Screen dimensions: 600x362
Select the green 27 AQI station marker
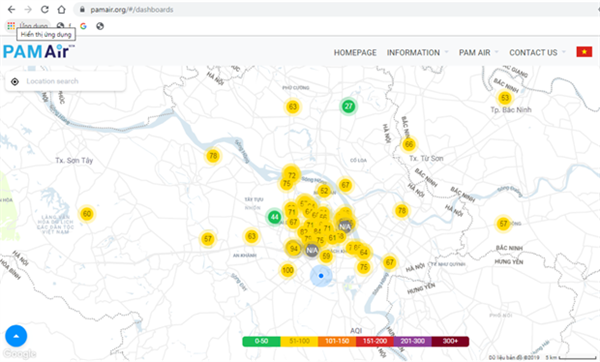pyautogui.click(x=349, y=106)
